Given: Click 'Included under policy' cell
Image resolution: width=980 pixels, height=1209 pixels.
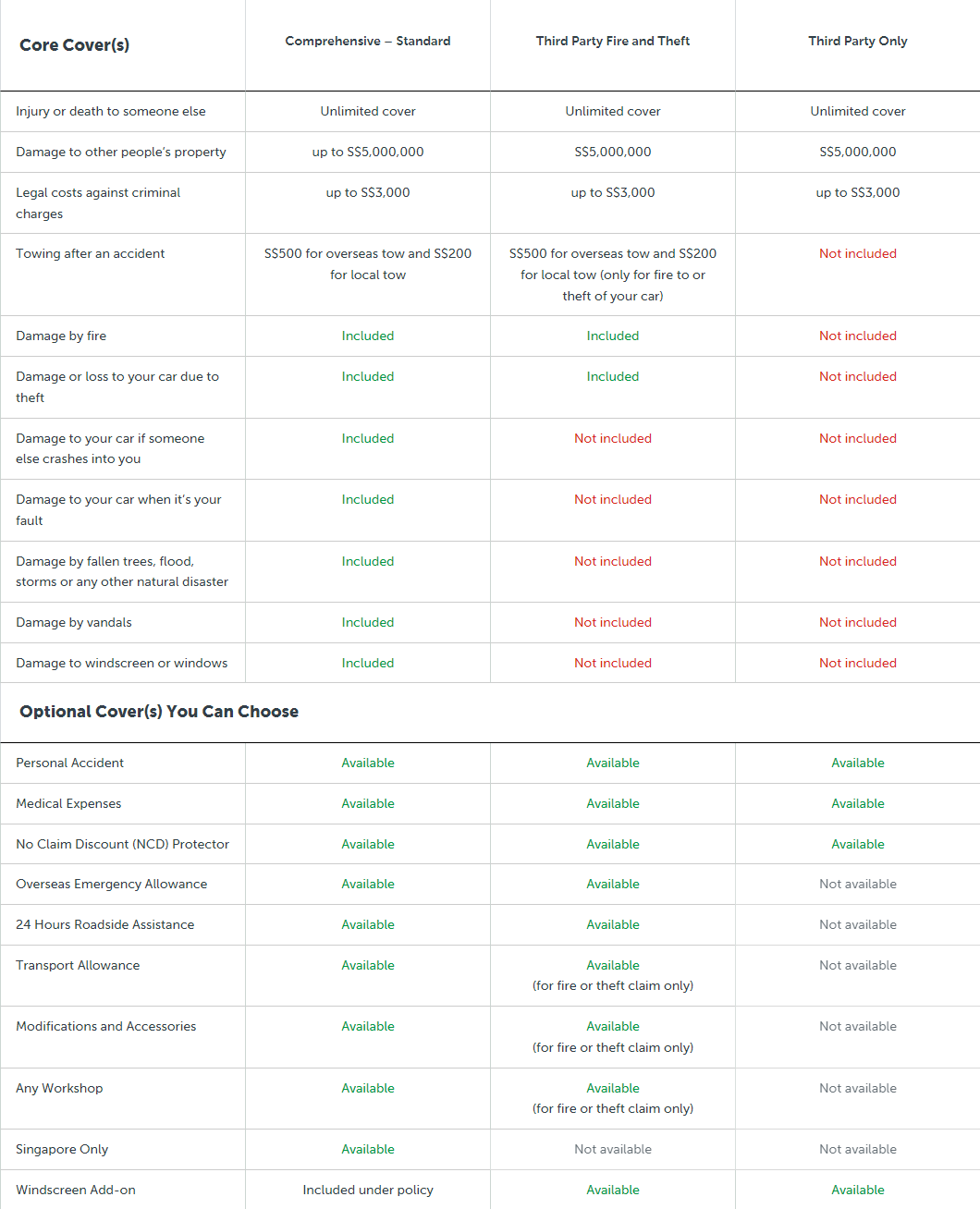Looking at the screenshot, I should [x=368, y=1190].
